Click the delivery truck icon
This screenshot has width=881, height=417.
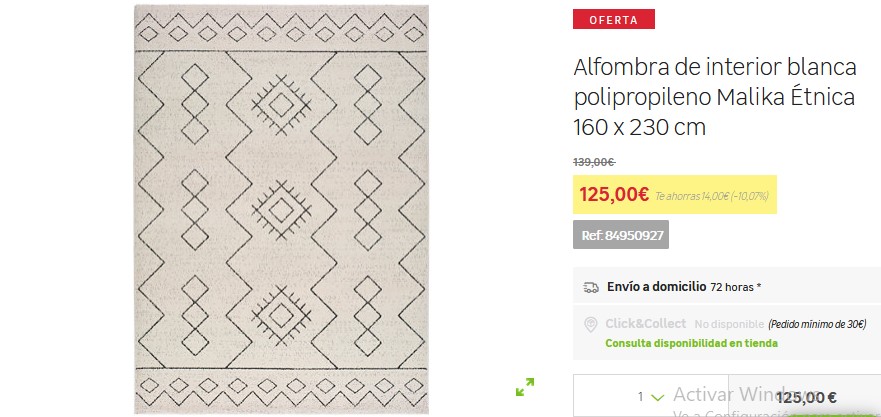(591, 287)
